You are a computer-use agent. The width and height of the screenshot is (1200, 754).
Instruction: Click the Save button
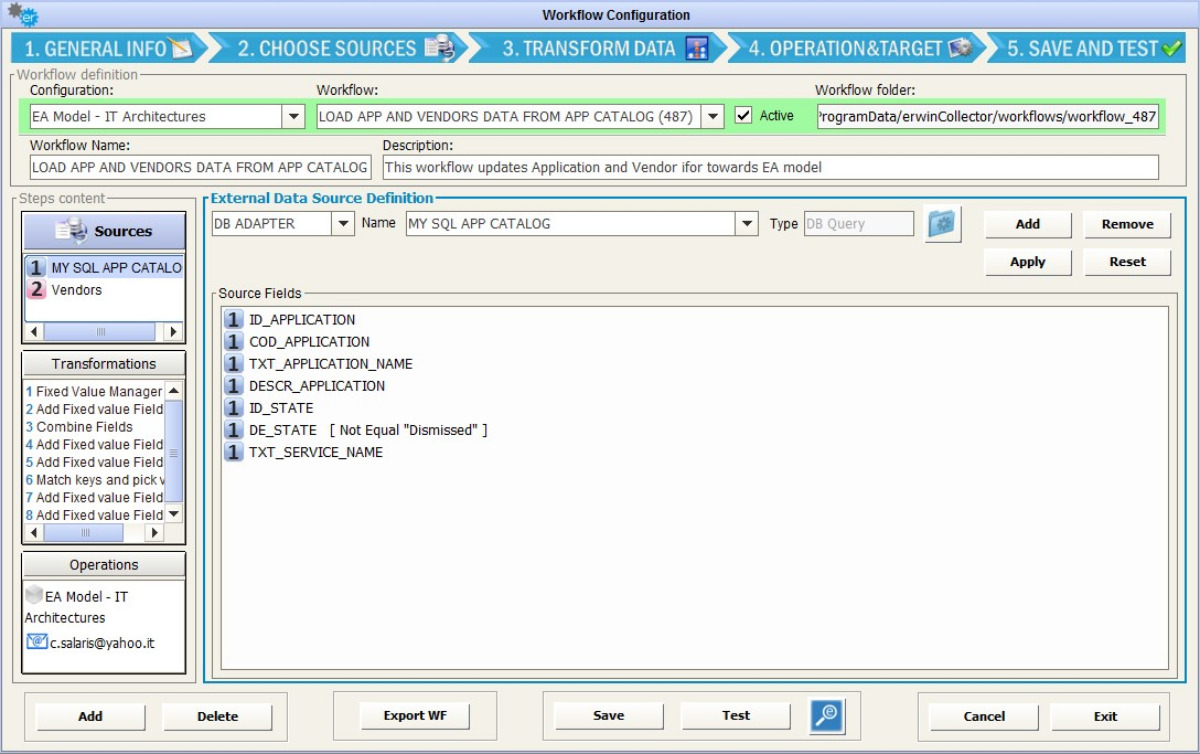[x=608, y=716]
